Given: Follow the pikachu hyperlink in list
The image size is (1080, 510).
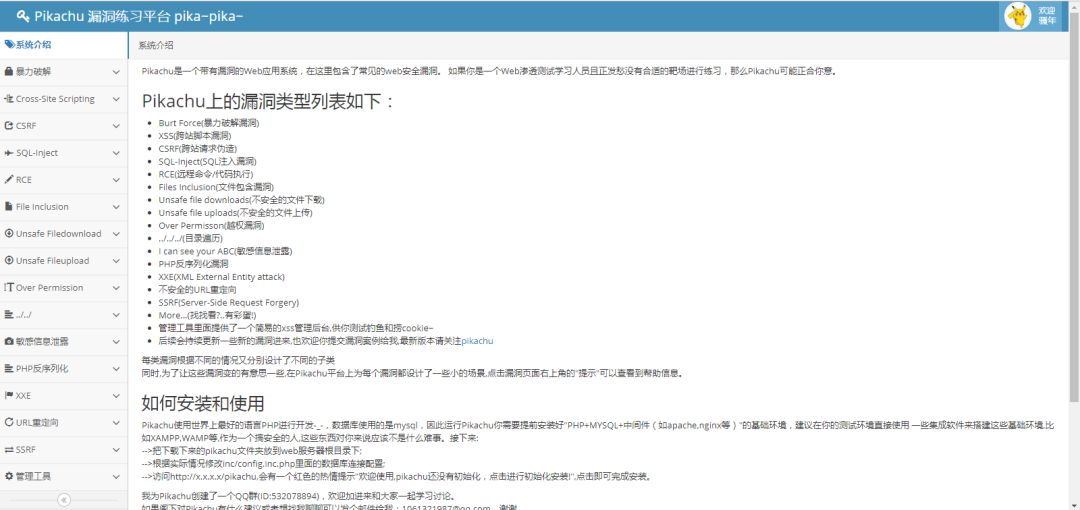Looking at the screenshot, I should [x=477, y=341].
